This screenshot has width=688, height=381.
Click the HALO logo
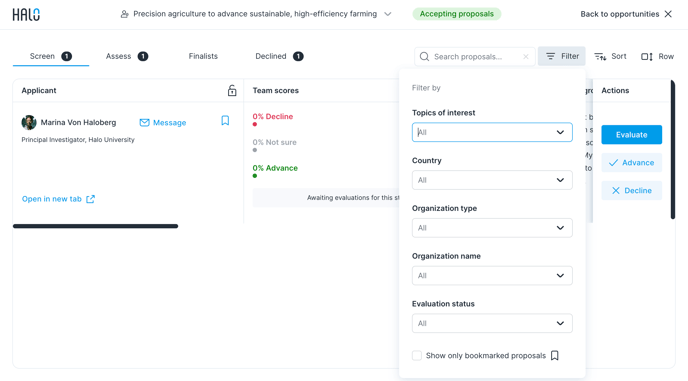(26, 14)
